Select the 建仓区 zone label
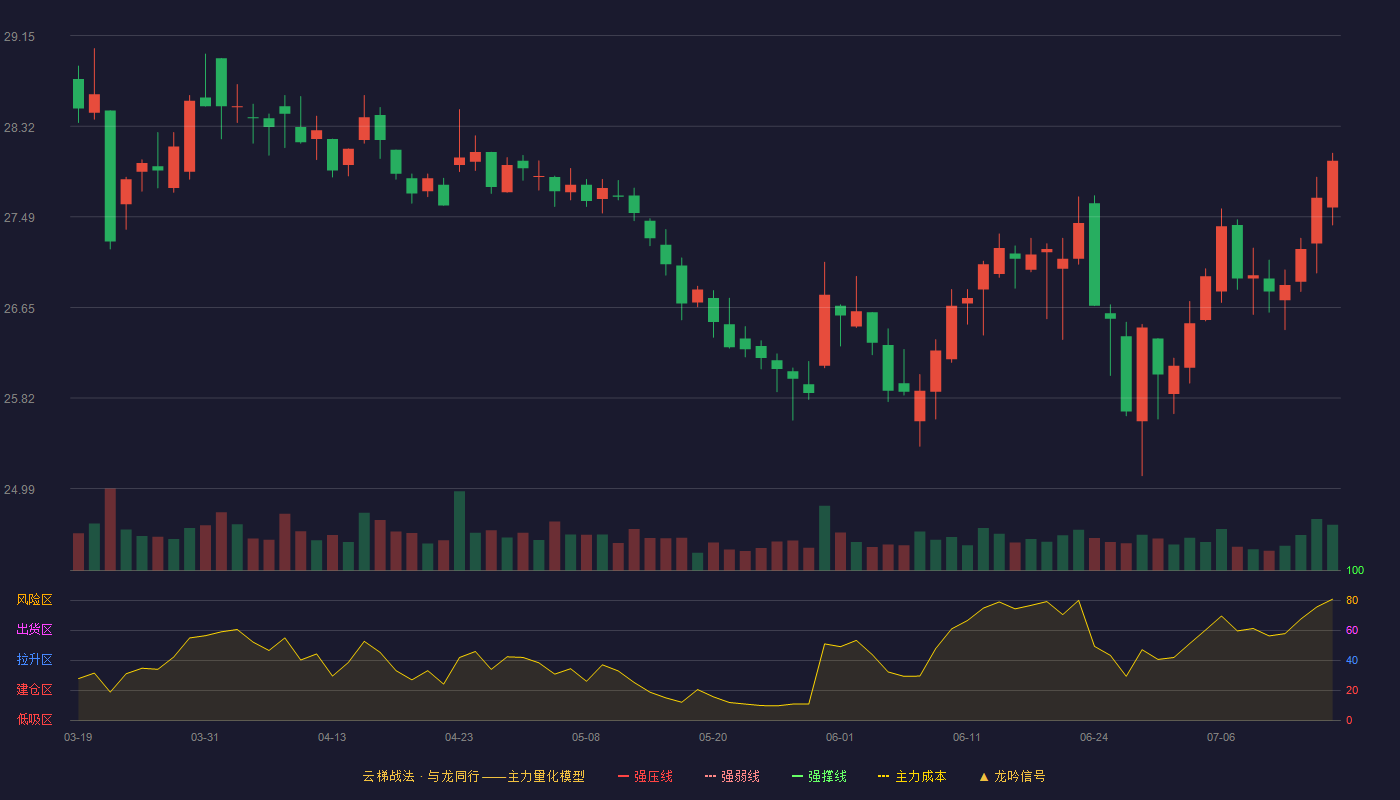Screen dimensions: 1400x800 [34, 690]
